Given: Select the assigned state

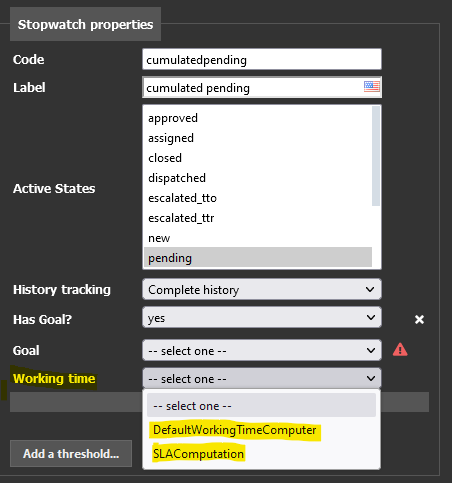Looking at the screenshot, I should point(258,138).
